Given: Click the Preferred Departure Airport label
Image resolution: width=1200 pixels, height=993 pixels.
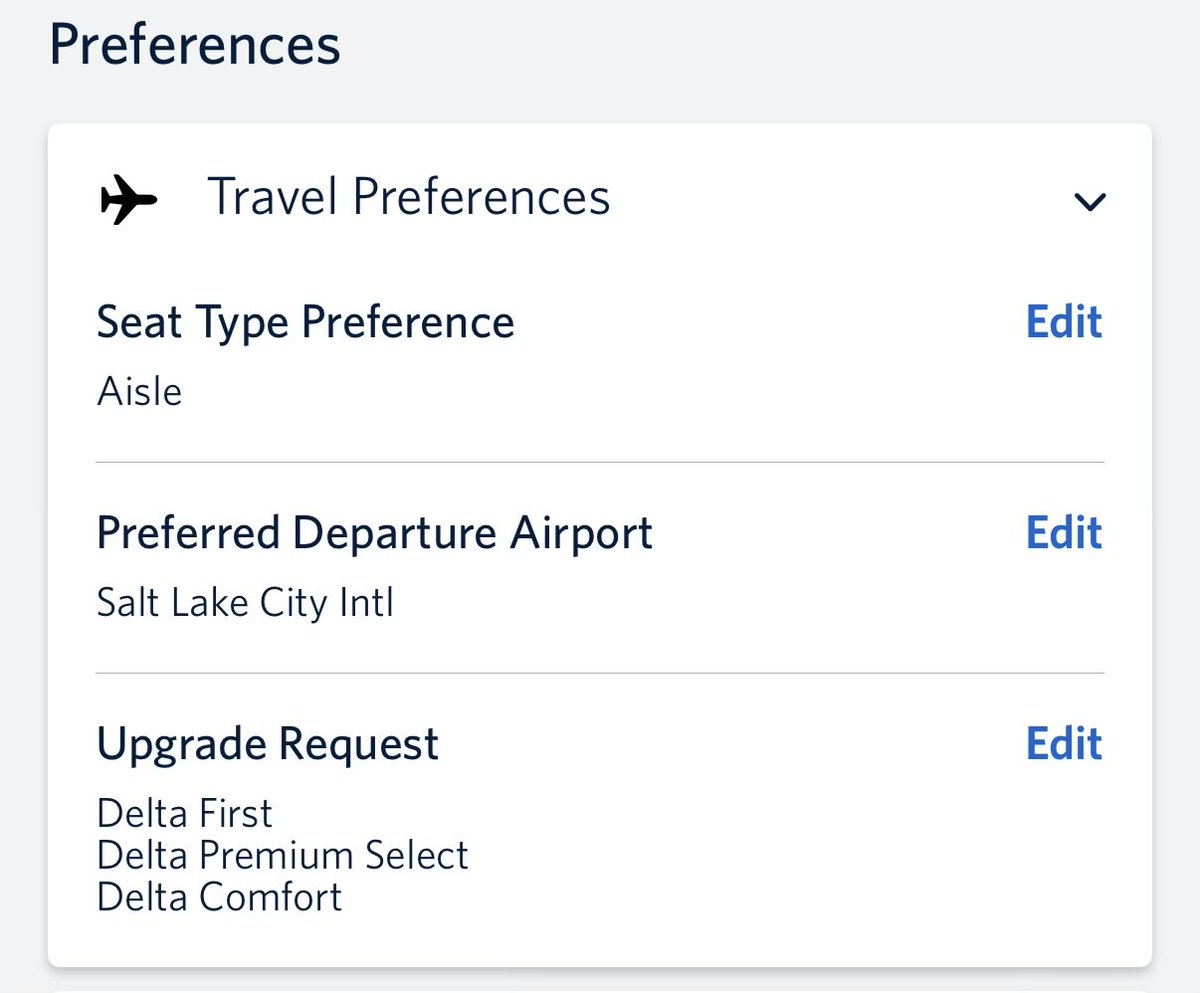Looking at the screenshot, I should coord(374,534).
